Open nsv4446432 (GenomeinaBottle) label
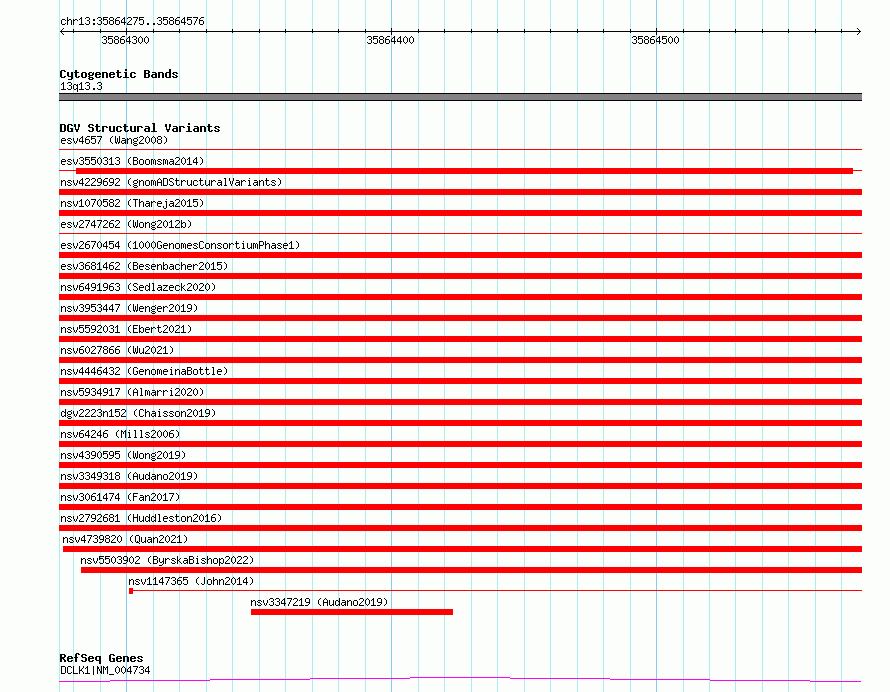The width and height of the screenshot is (890, 692). pos(144,371)
